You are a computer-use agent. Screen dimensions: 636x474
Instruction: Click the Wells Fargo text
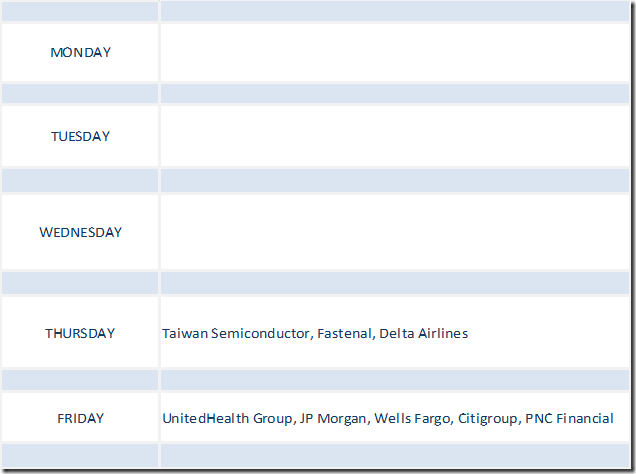[411, 418]
